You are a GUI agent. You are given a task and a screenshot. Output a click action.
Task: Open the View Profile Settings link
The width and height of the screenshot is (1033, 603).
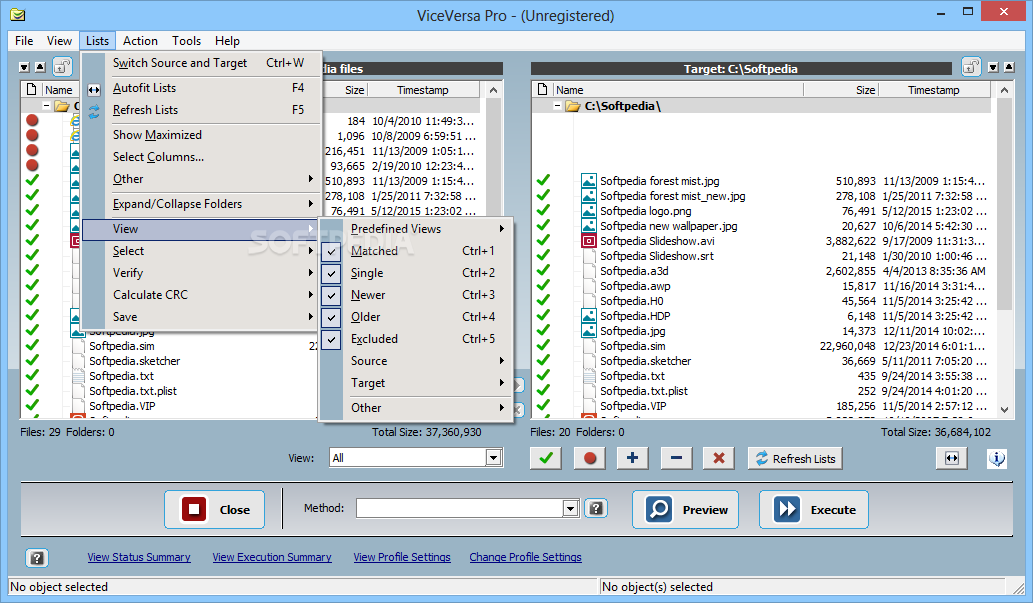[x=402, y=558]
